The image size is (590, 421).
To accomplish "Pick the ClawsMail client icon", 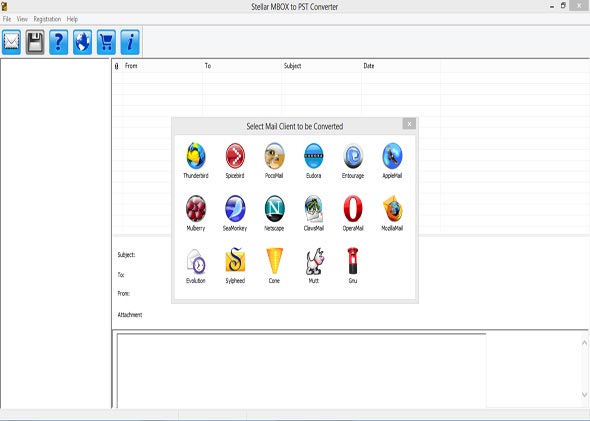I will tap(314, 208).
